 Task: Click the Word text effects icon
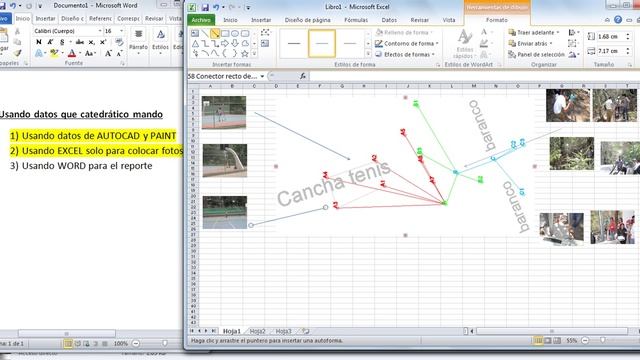(38, 53)
